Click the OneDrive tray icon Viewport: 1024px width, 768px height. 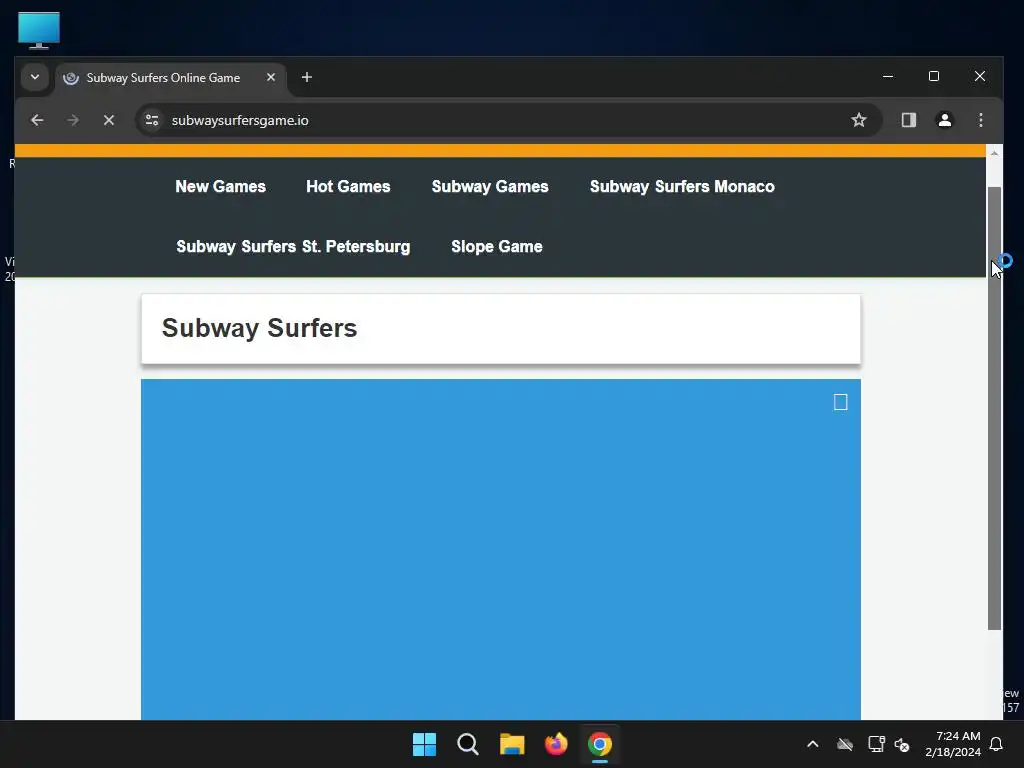(x=845, y=744)
